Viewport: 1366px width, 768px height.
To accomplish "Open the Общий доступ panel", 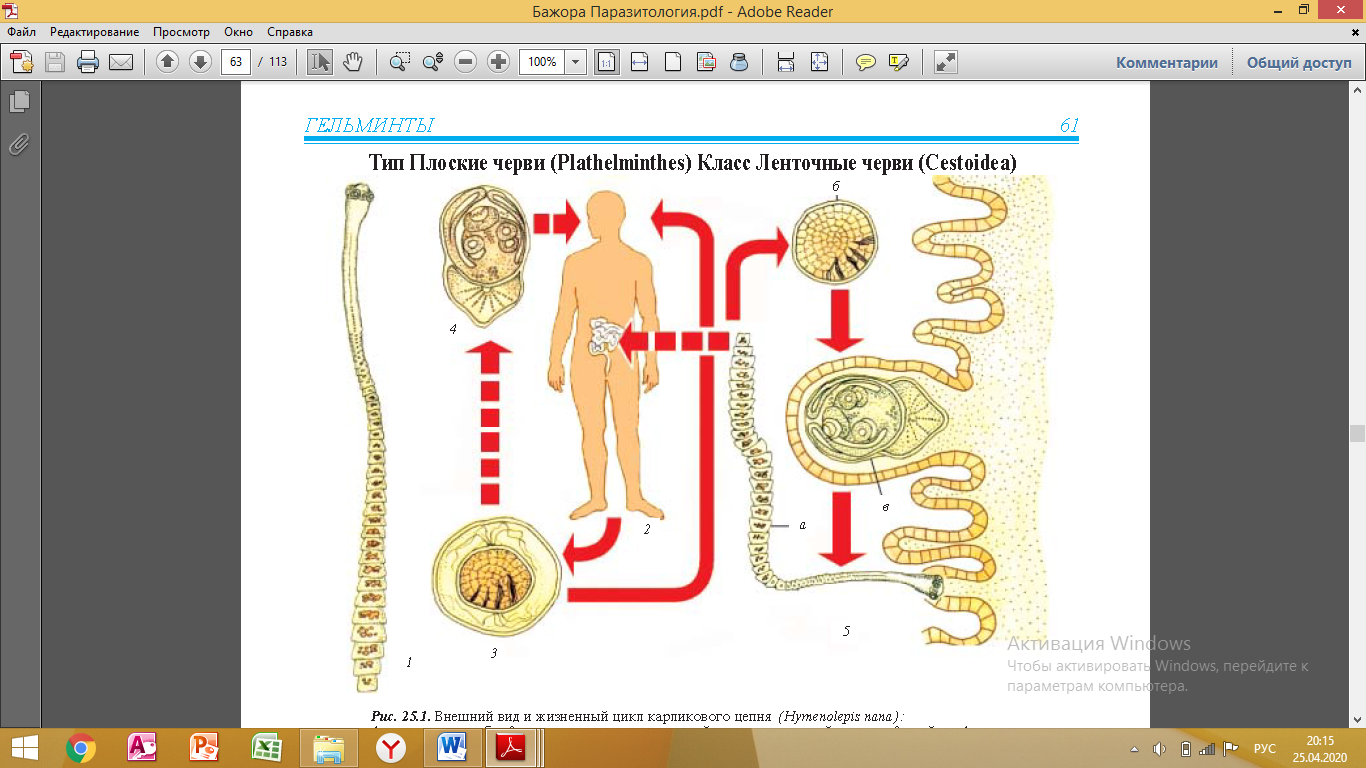I will (1299, 62).
